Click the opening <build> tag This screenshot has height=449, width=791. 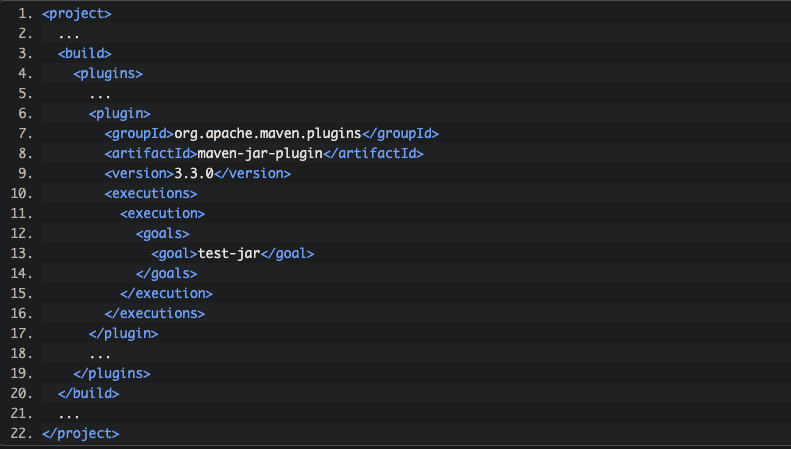[x=85, y=53]
